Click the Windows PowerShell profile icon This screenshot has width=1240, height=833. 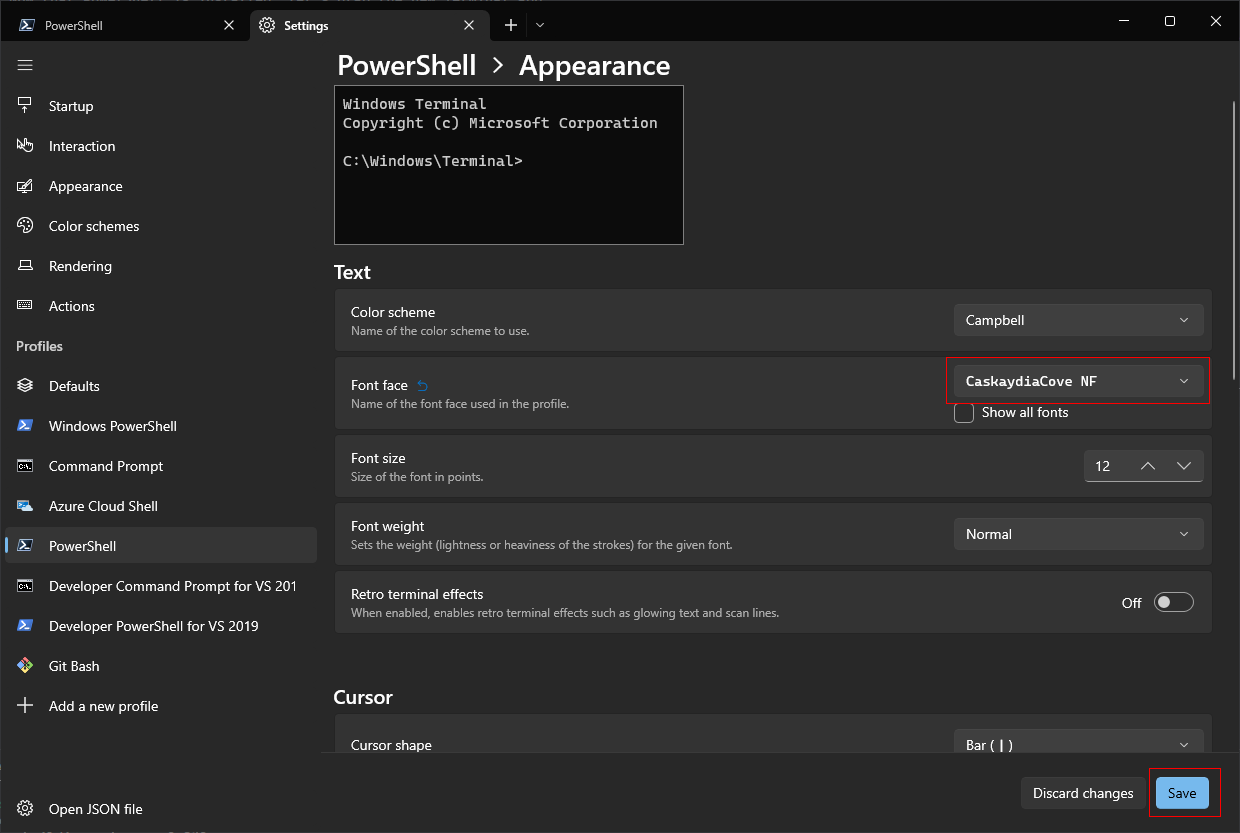coord(25,425)
